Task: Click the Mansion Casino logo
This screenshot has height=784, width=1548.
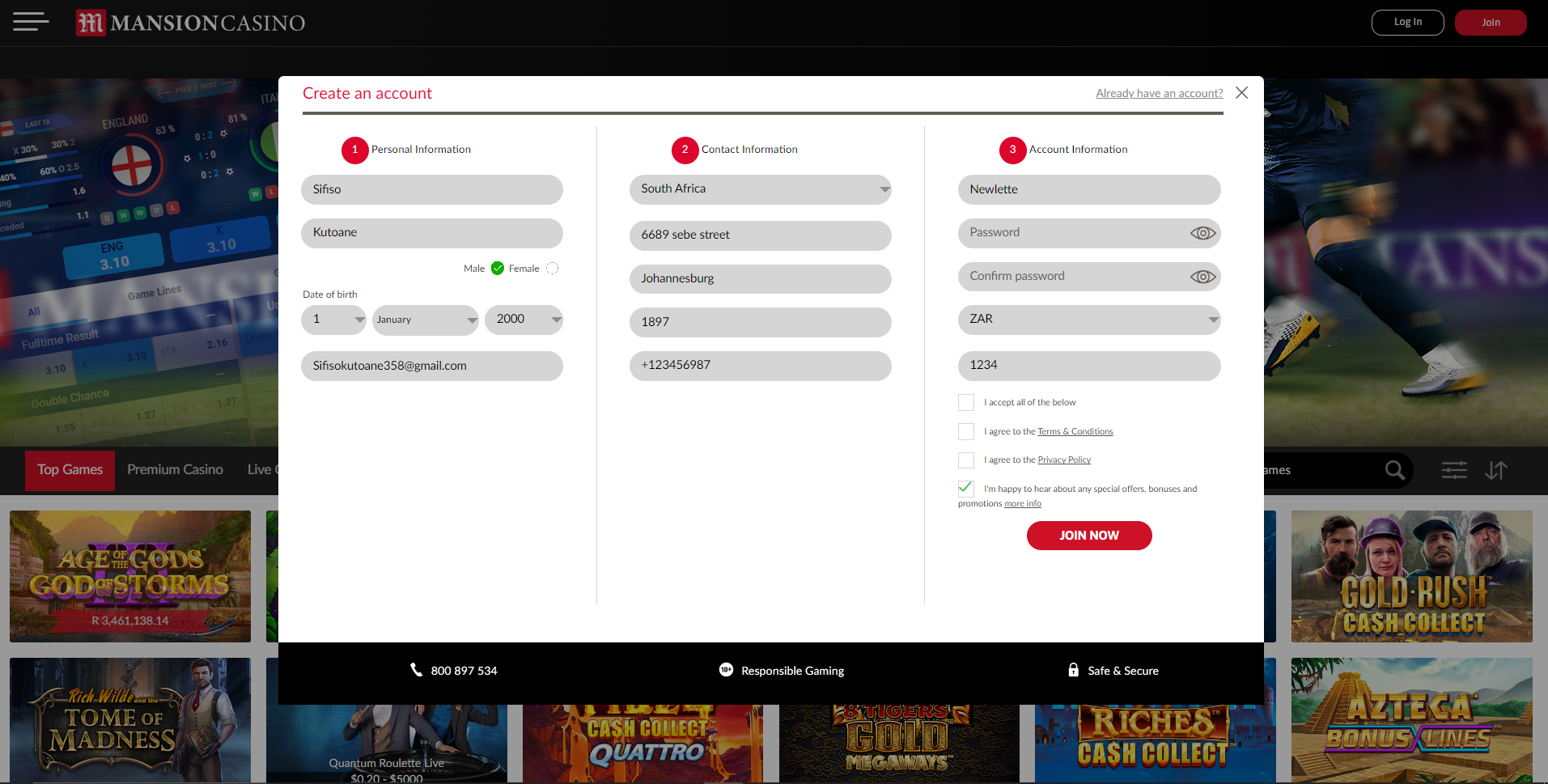Action: [191, 23]
